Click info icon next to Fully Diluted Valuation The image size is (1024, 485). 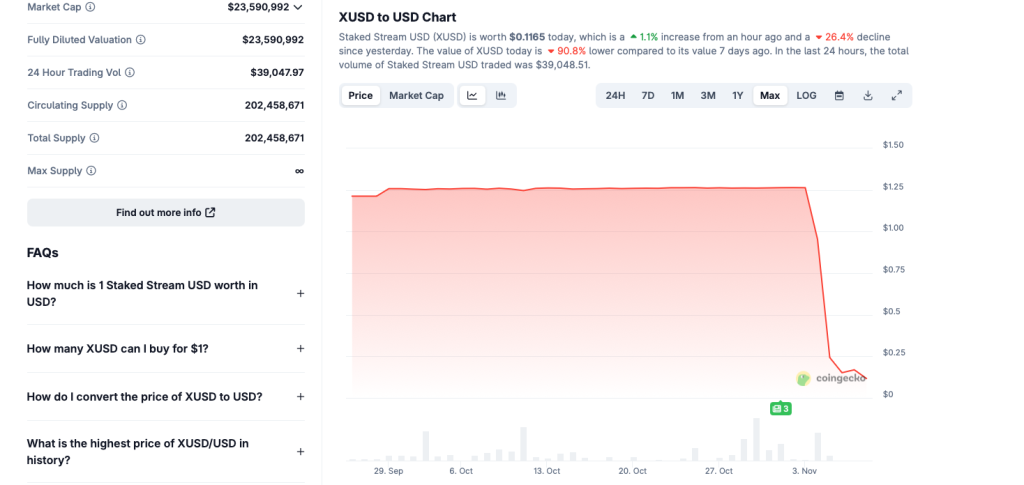pyautogui.click(x=140, y=40)
